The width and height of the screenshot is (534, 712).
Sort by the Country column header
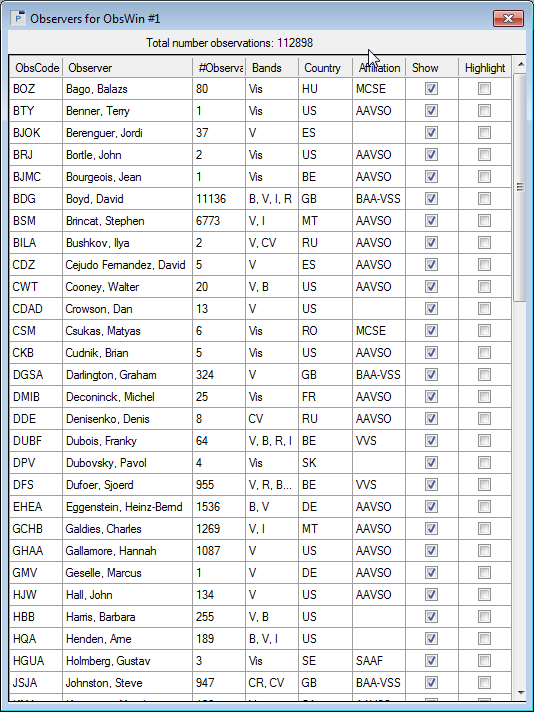pos(325,68)
